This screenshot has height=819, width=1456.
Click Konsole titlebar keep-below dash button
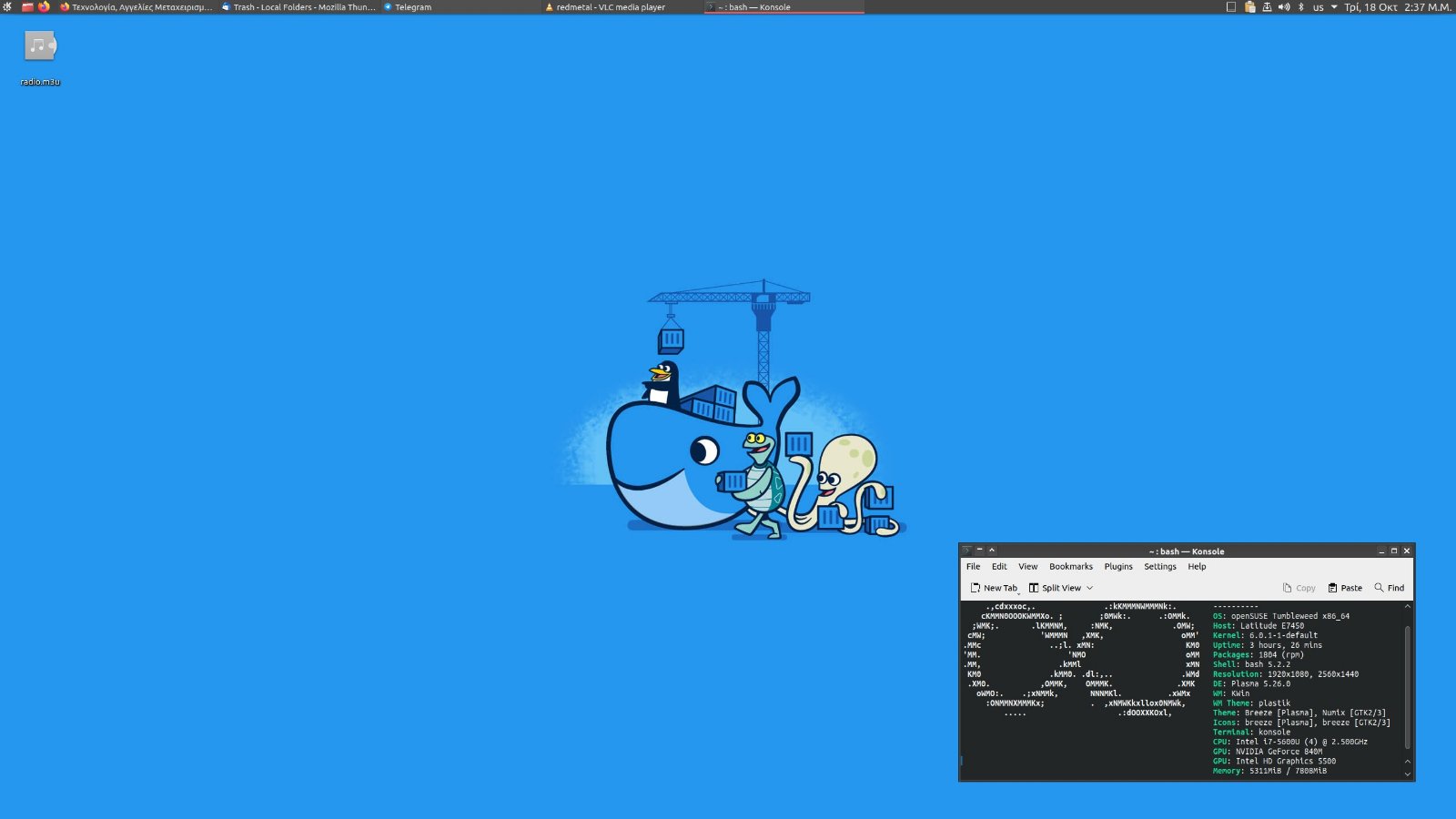(x=979, y=551)
